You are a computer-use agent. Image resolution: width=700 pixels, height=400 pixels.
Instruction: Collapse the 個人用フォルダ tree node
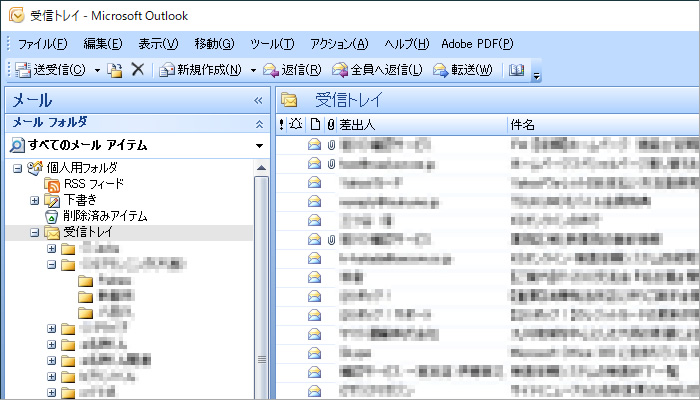point(17,169)
